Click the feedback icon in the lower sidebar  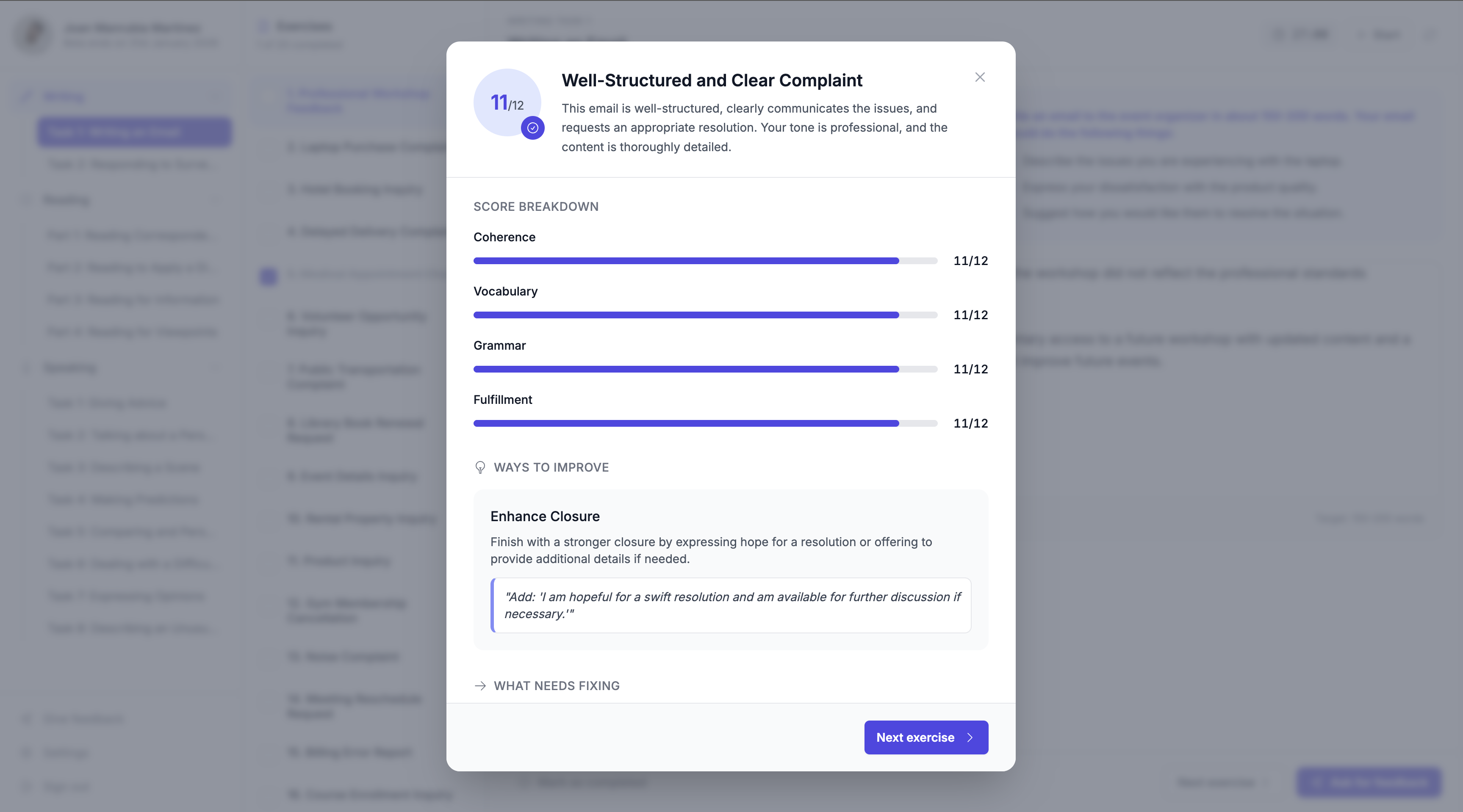coord(26,718)
